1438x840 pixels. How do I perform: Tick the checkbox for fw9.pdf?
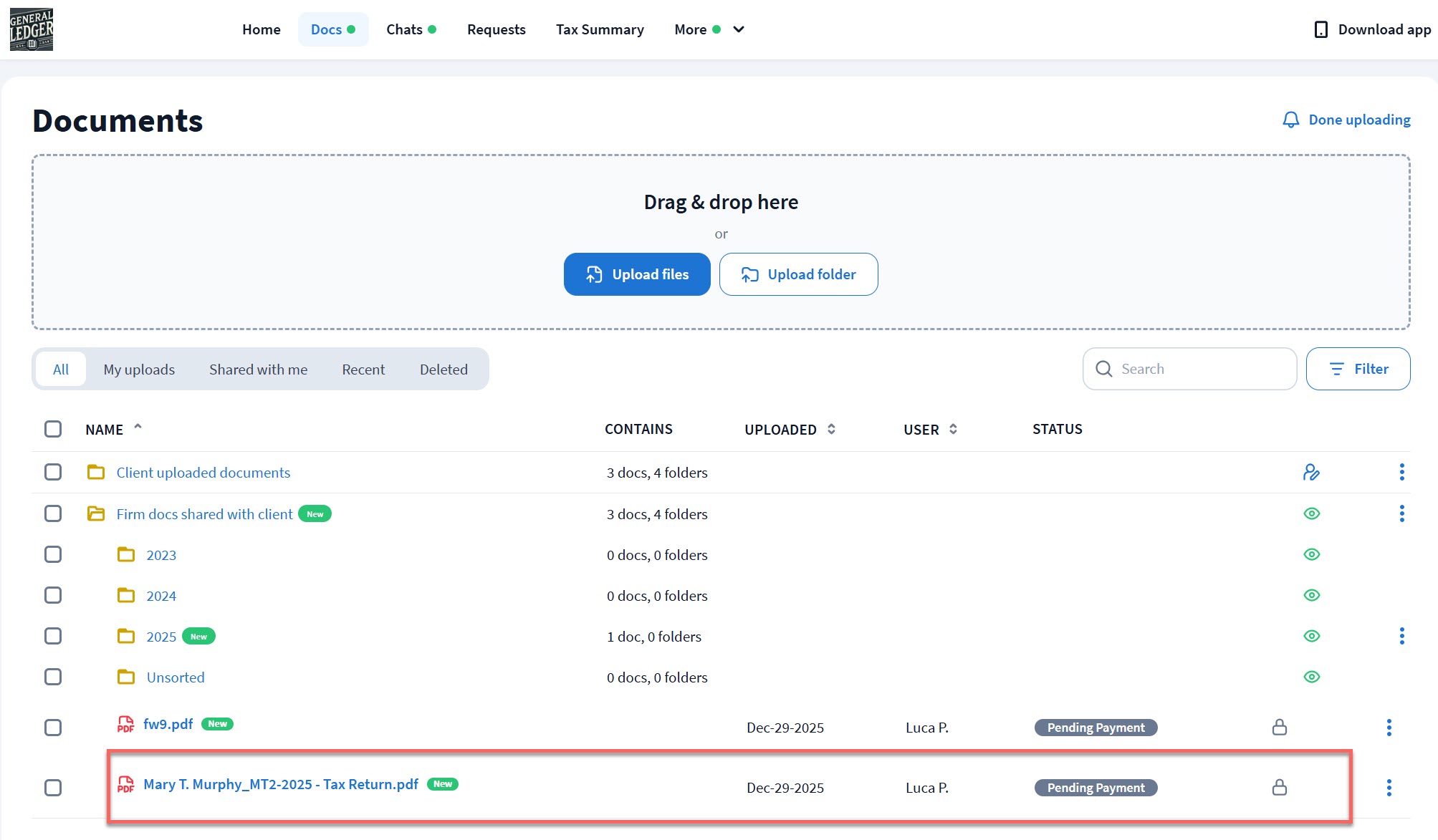point(53,728)
